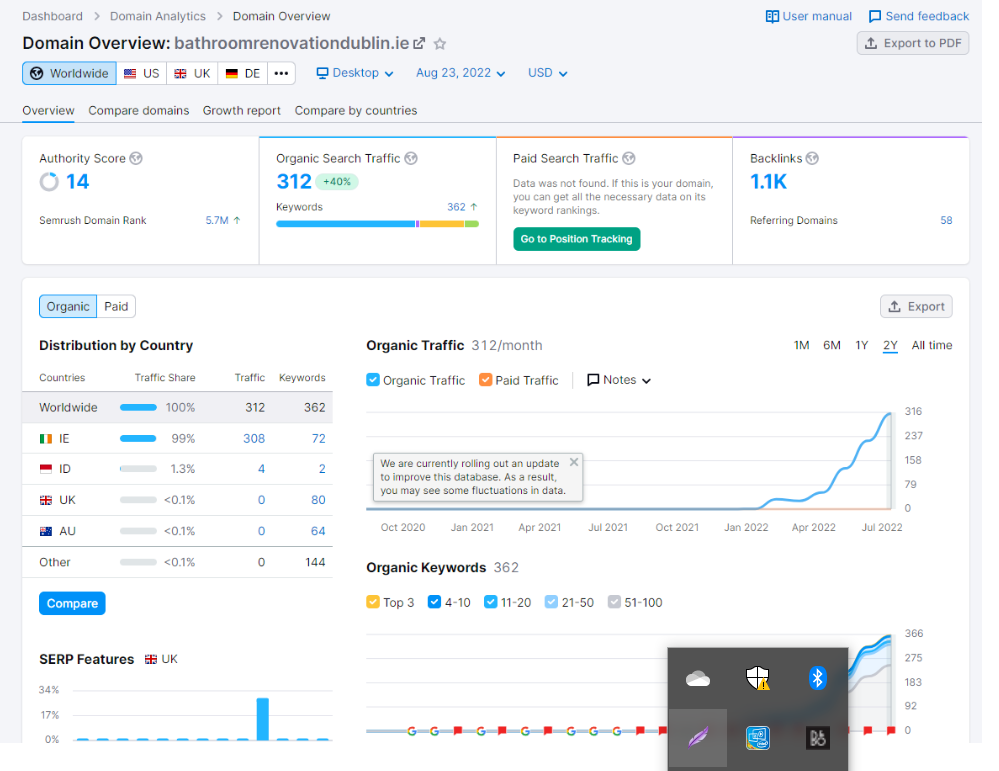Click the IE traffic share bar
999x771 pixels.
pos(138,438)
